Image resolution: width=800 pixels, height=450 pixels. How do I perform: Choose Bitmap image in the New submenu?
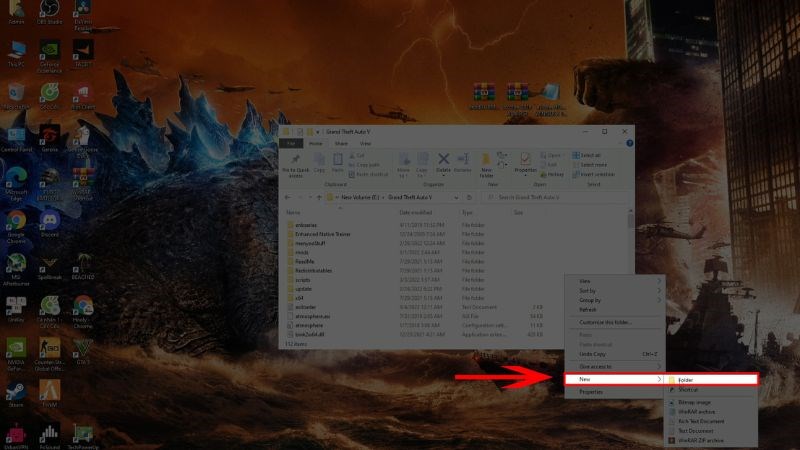coord(711,403)
